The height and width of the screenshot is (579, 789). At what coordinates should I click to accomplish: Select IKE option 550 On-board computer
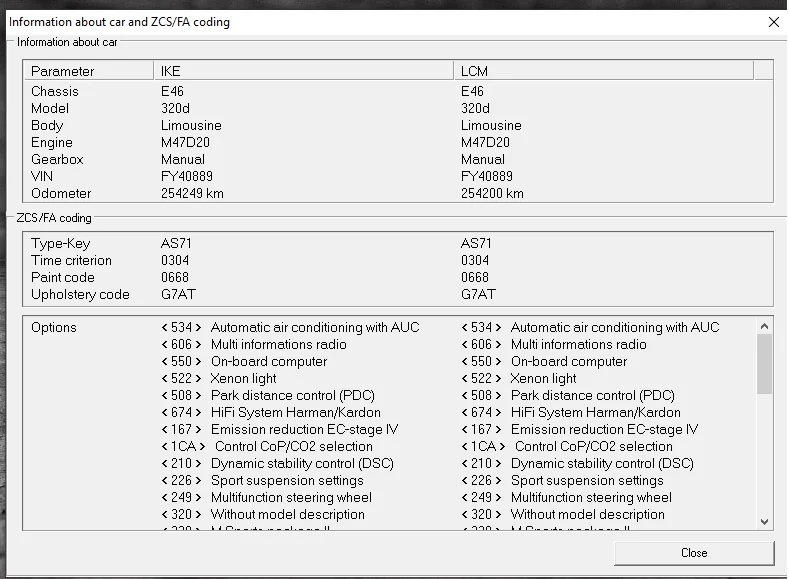click(x=244, y=362)
